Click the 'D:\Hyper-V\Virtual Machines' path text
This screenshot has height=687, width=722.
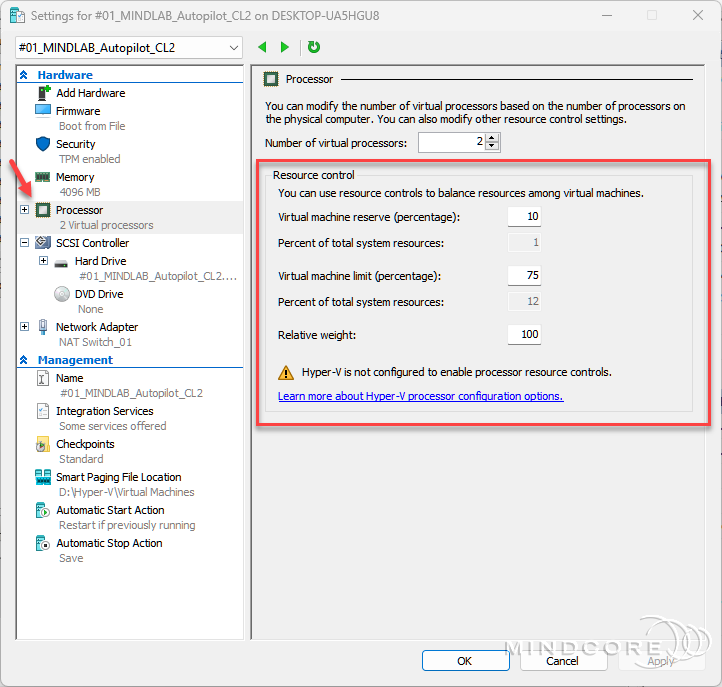(127, 492)
